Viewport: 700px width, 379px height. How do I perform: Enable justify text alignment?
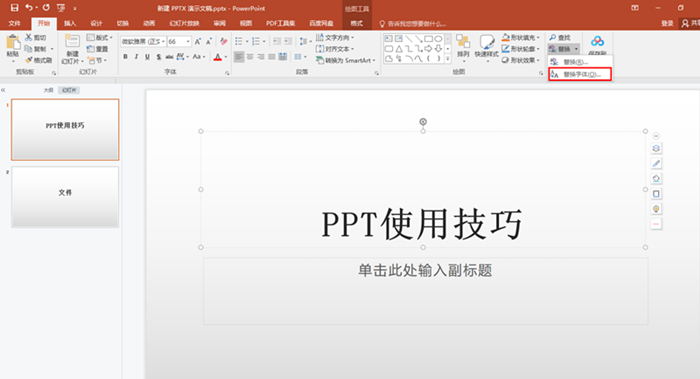tap(272, 57)
